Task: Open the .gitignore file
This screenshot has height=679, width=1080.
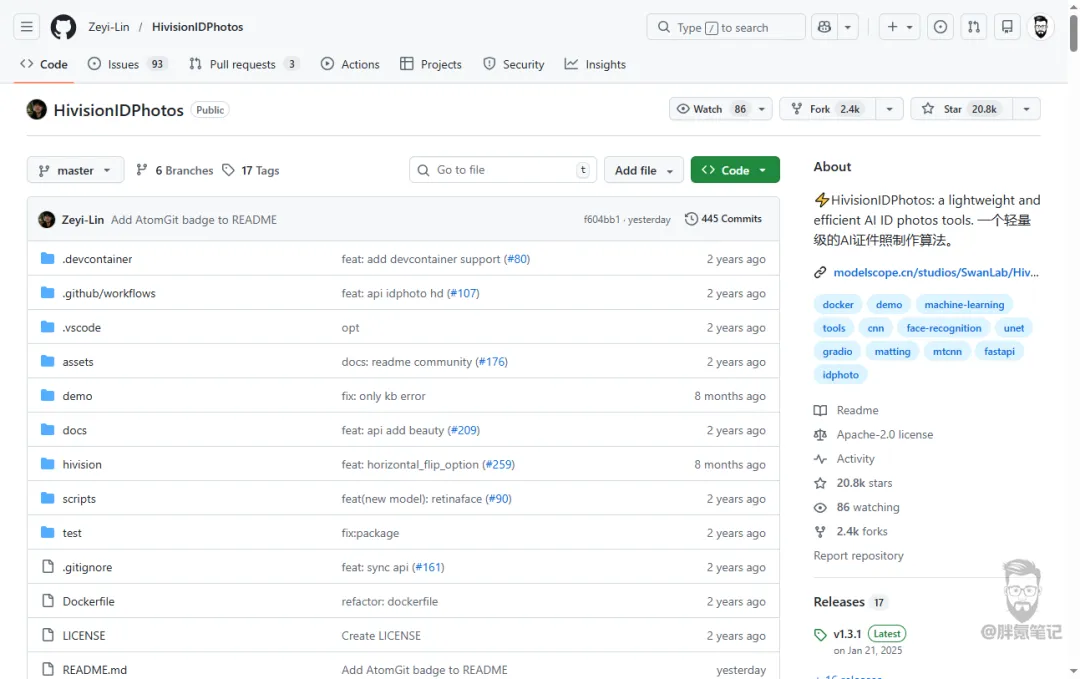Action: click(87, 567)
